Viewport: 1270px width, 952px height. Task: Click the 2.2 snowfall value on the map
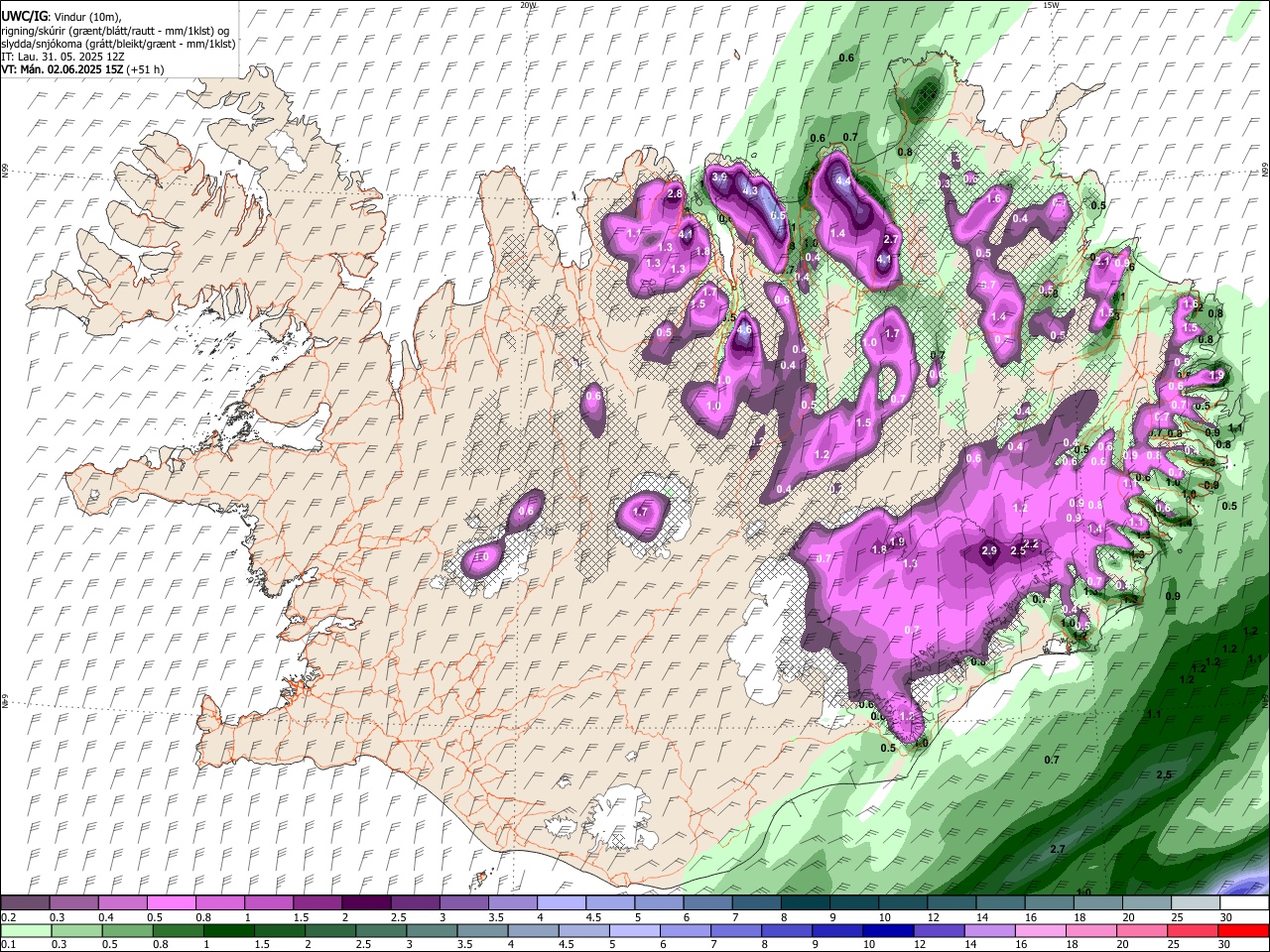(1031, 543)
